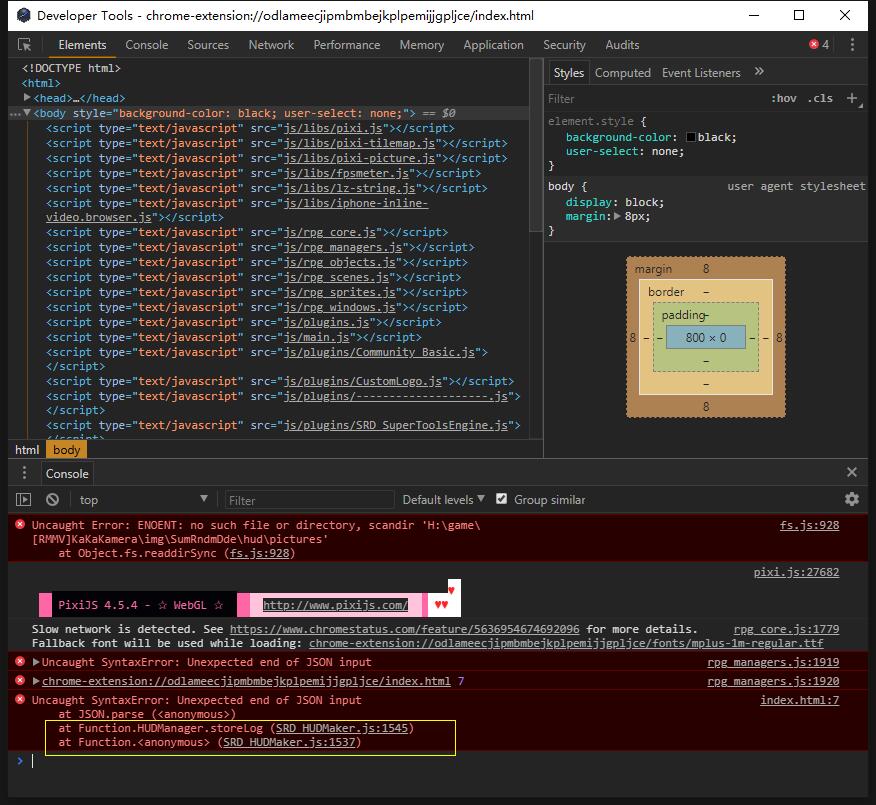The width and height of the screenshot is (876, 805).
Task: Open the Default levels dropdown
Action: coord(443,499)
